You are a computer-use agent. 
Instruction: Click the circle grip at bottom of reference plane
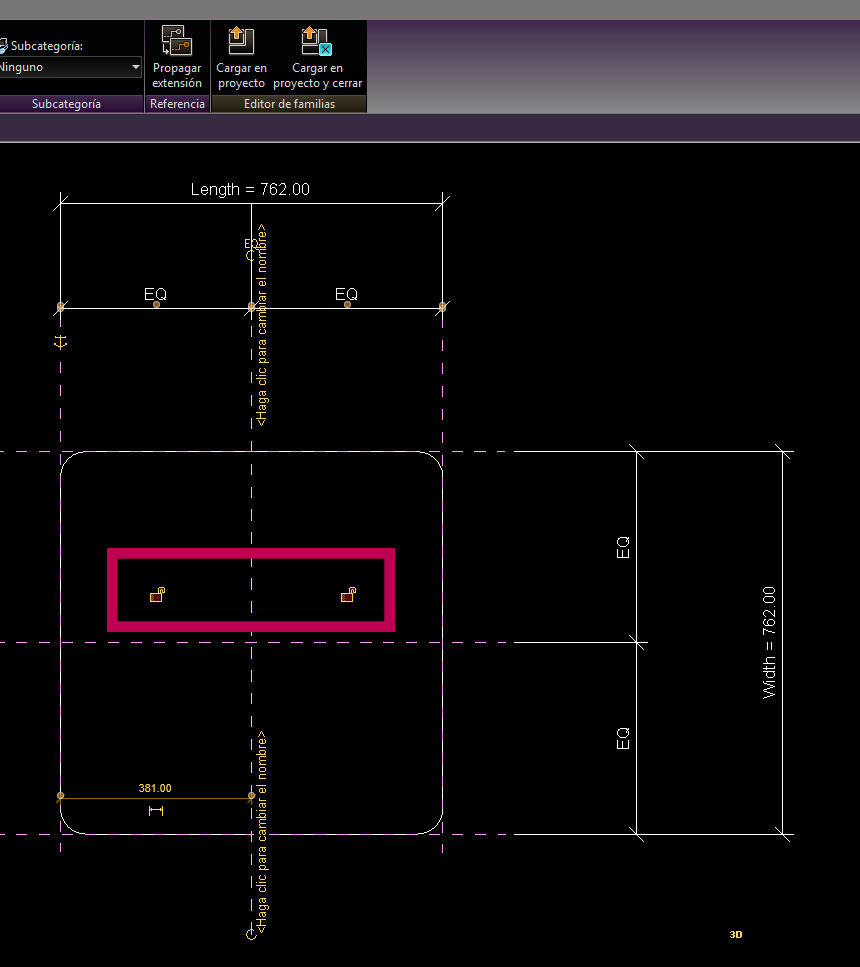point(251,934)
